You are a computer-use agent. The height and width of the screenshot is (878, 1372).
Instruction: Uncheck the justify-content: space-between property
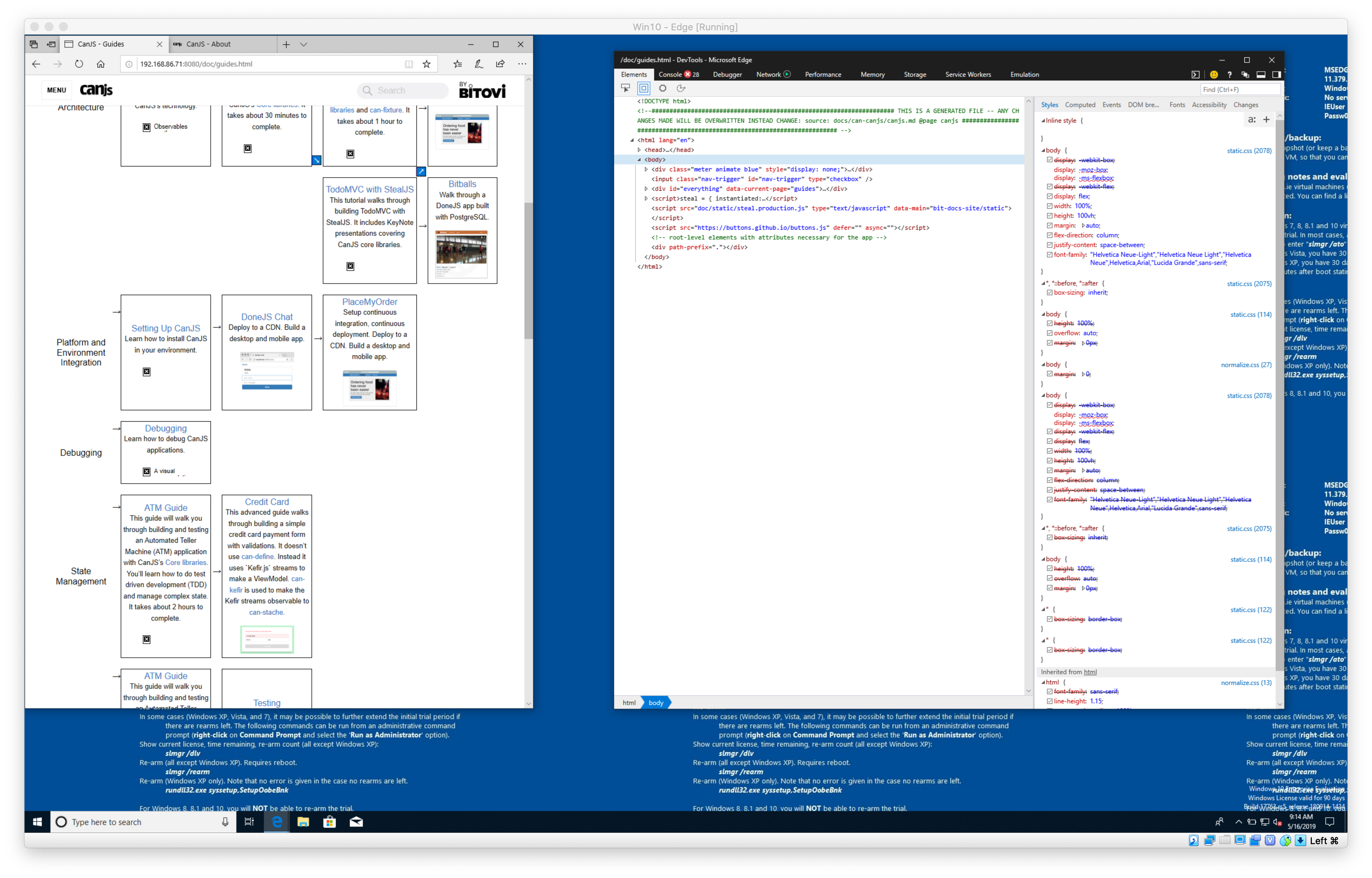(1050, 245)
